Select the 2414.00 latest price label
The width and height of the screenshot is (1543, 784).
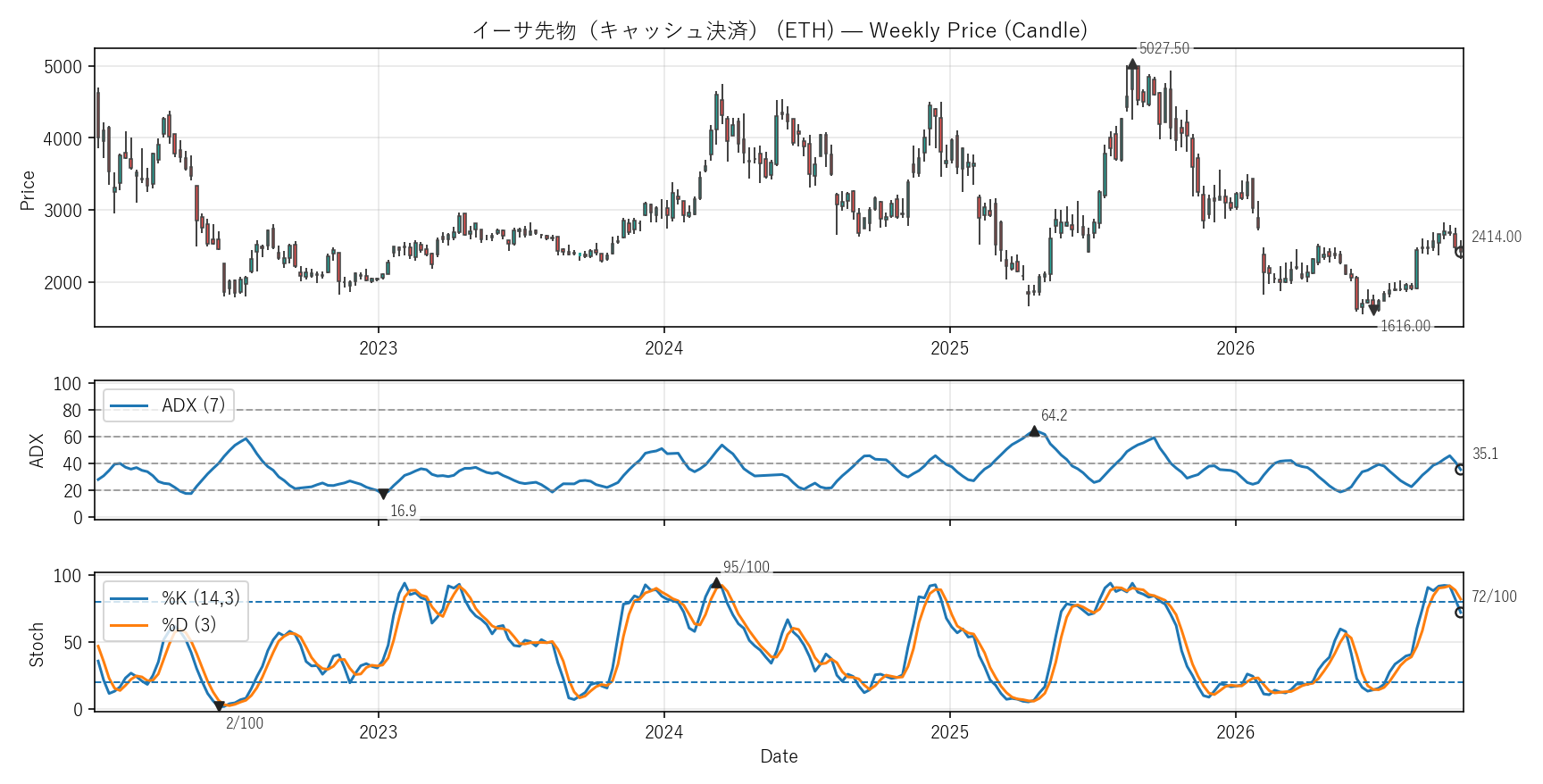point(1497,237)
